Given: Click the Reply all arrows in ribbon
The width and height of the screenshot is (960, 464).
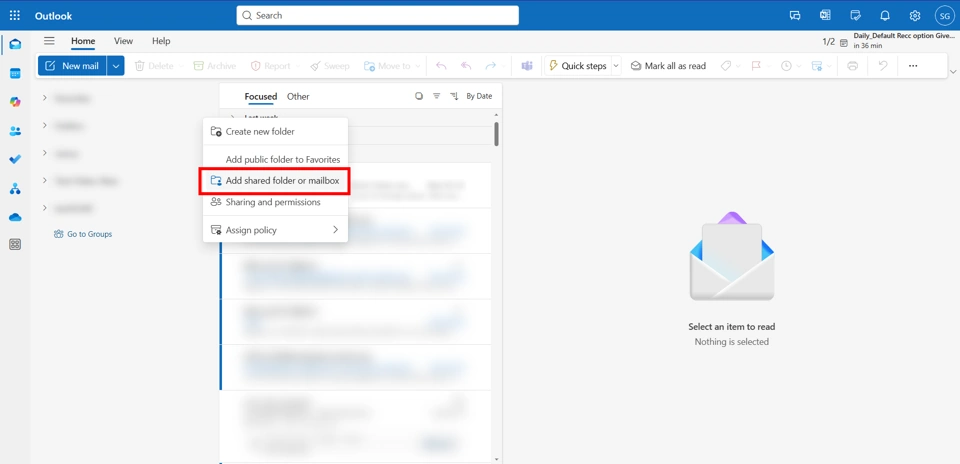Looking at the screenshot, I should (466, 65).
